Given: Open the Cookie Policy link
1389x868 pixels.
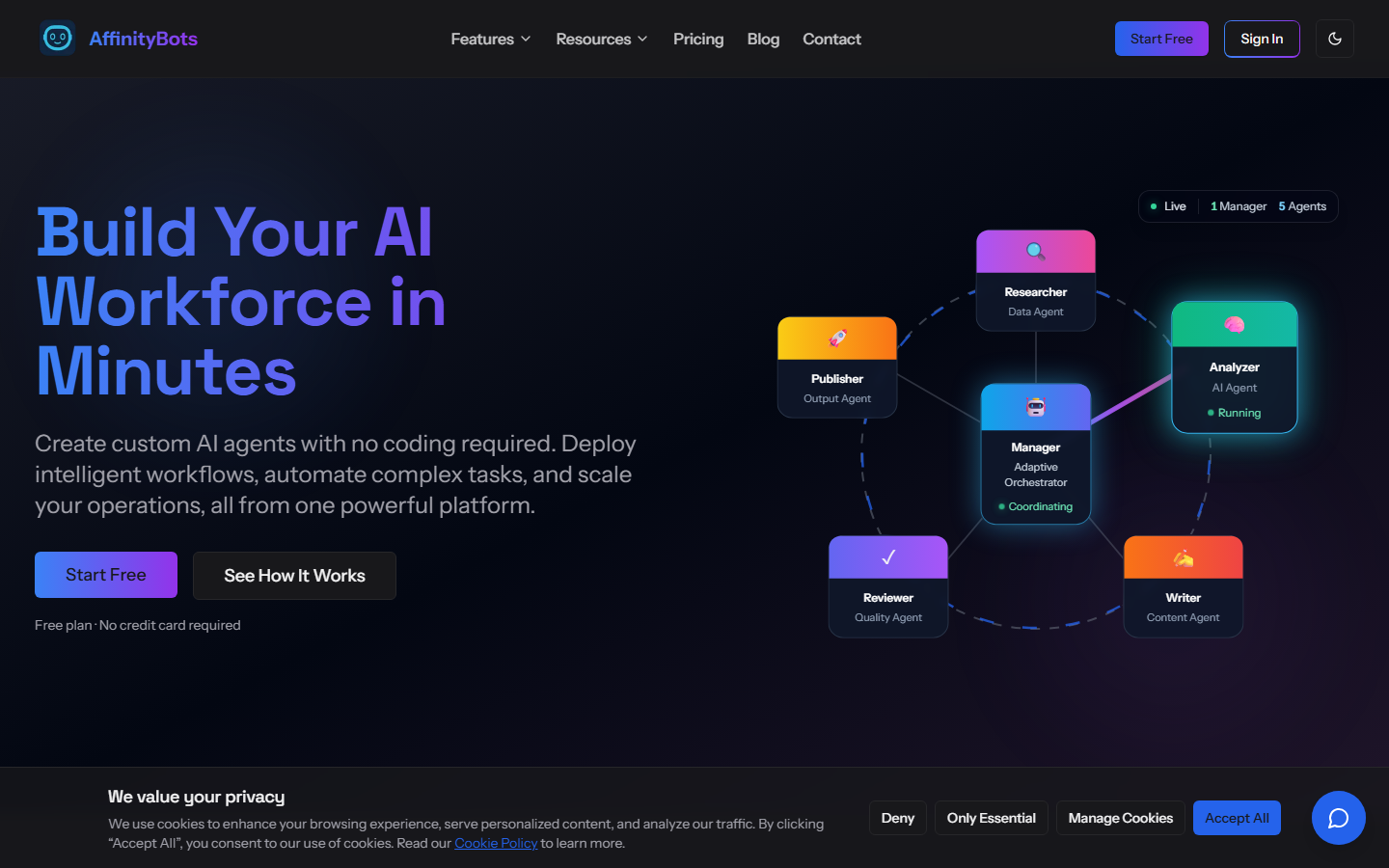Looking at the screenshot, I should coord(496,843).
